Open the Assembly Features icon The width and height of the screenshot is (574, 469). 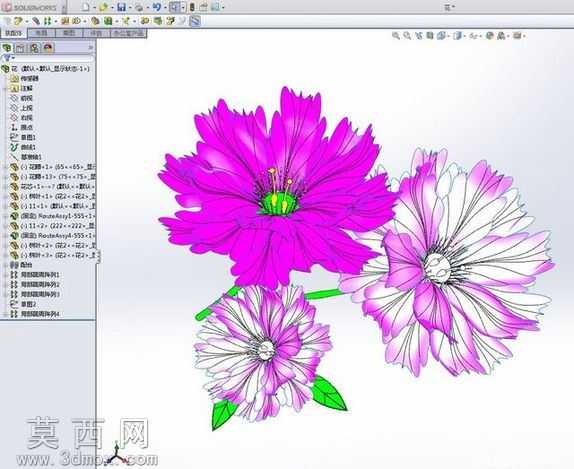click(x=108, y=21)
